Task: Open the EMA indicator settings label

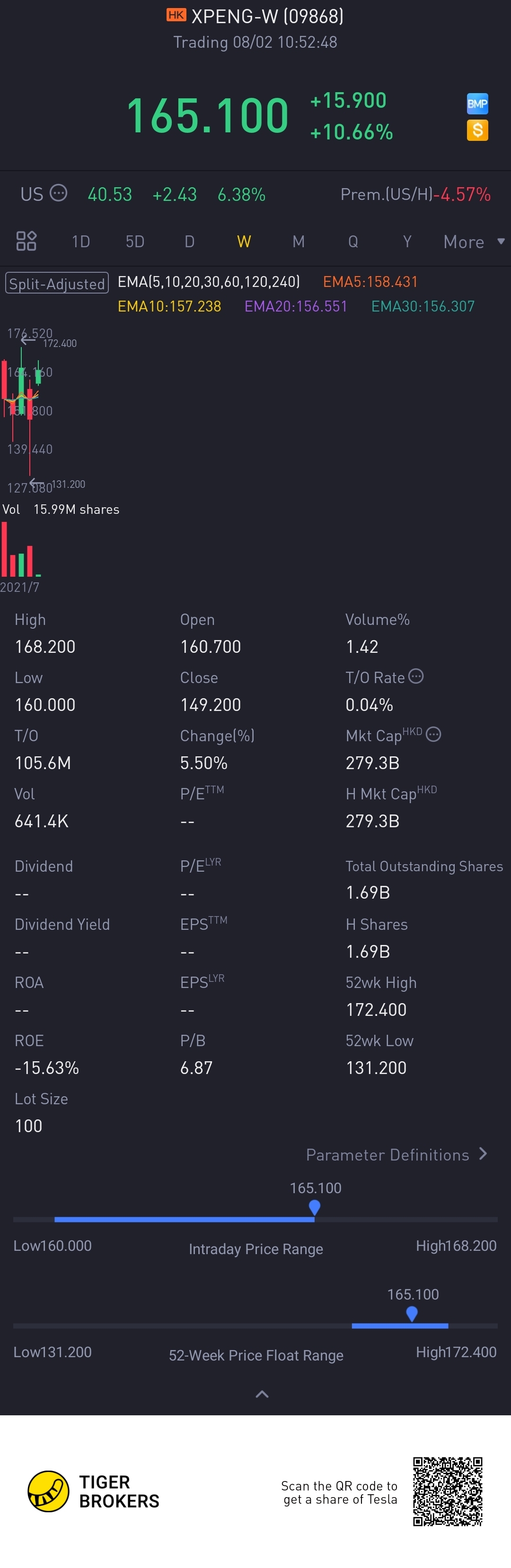Action: point(208,282)
